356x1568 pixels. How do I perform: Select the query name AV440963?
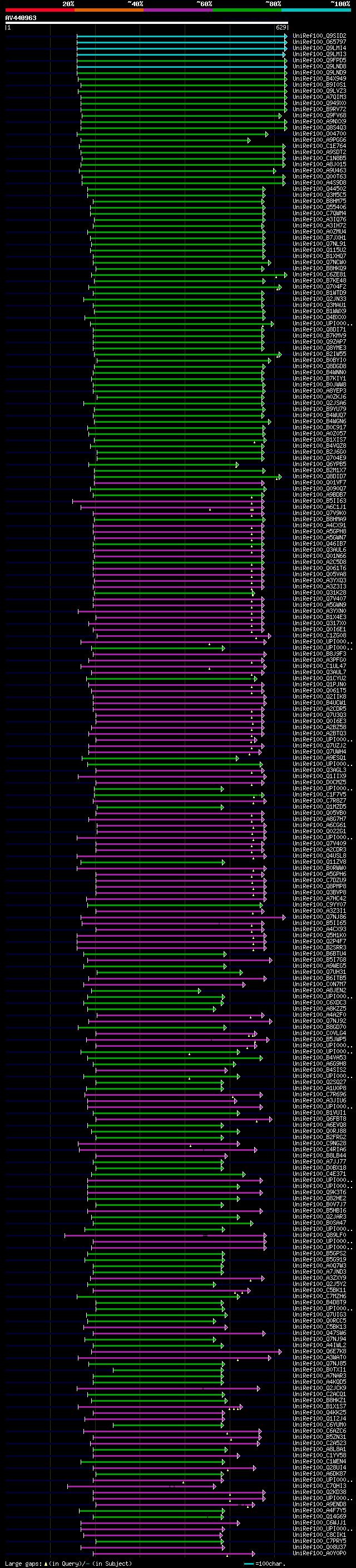click(21, 18)
